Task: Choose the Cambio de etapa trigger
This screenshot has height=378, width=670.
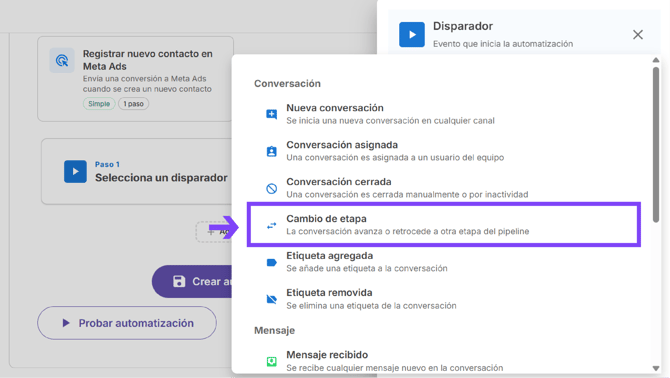Action: pos(444,225)
